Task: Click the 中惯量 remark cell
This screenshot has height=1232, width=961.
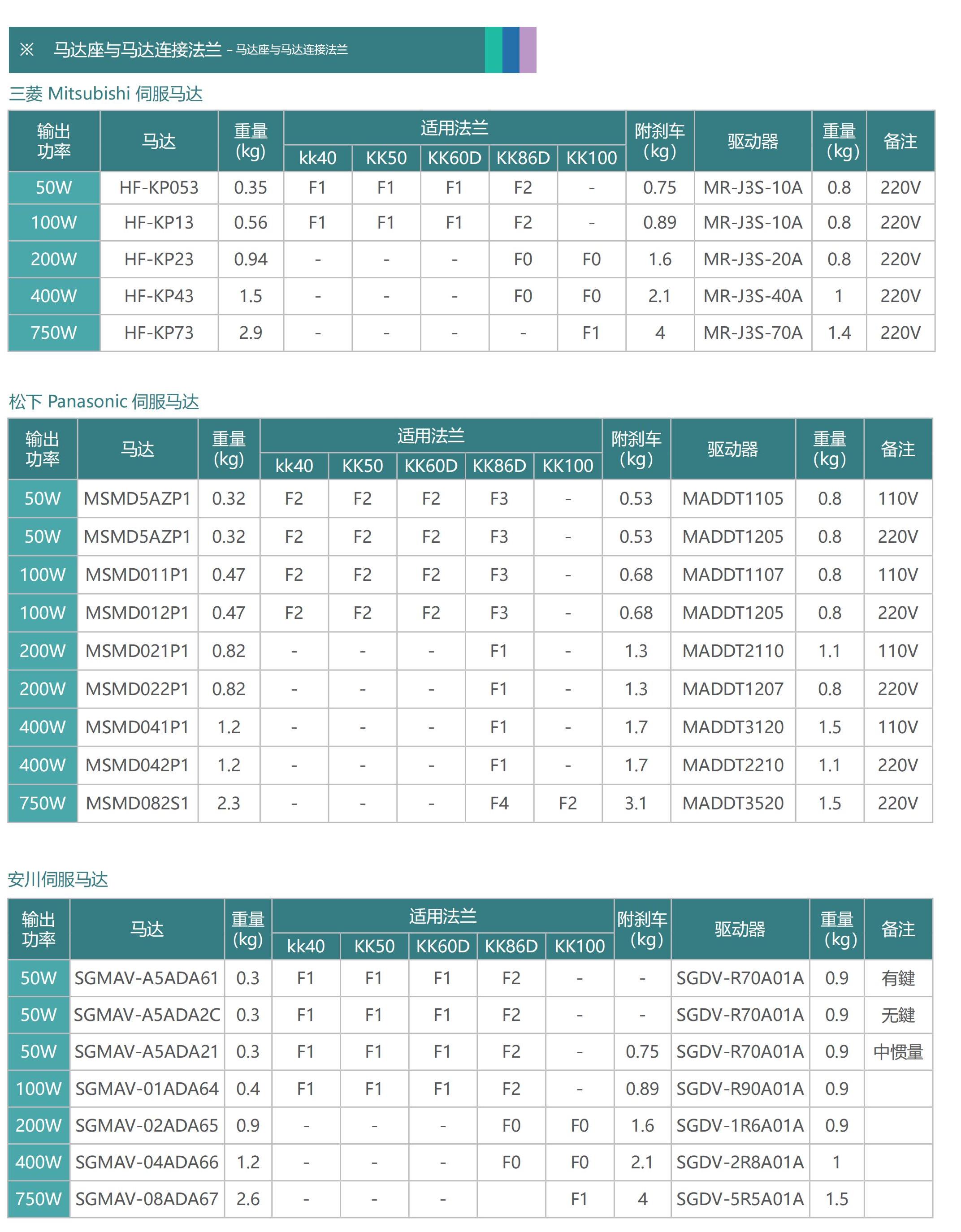Action: (898, 1051)
